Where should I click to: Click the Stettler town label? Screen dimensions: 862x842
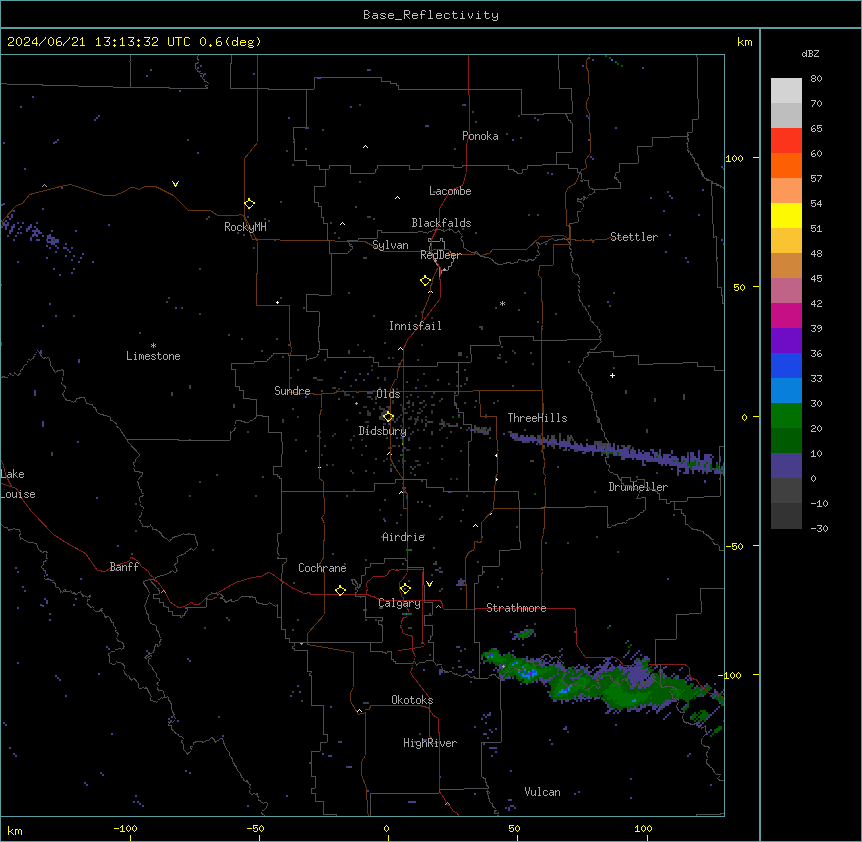[634, 237]
